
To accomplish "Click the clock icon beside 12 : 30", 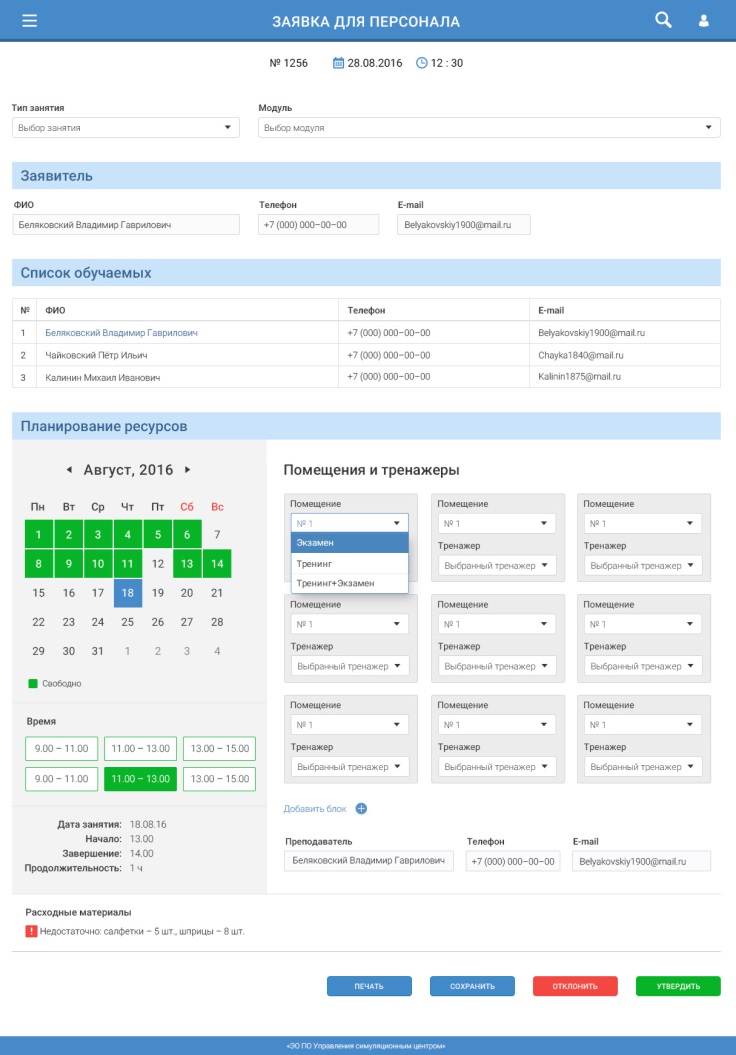I will [421, 63].
